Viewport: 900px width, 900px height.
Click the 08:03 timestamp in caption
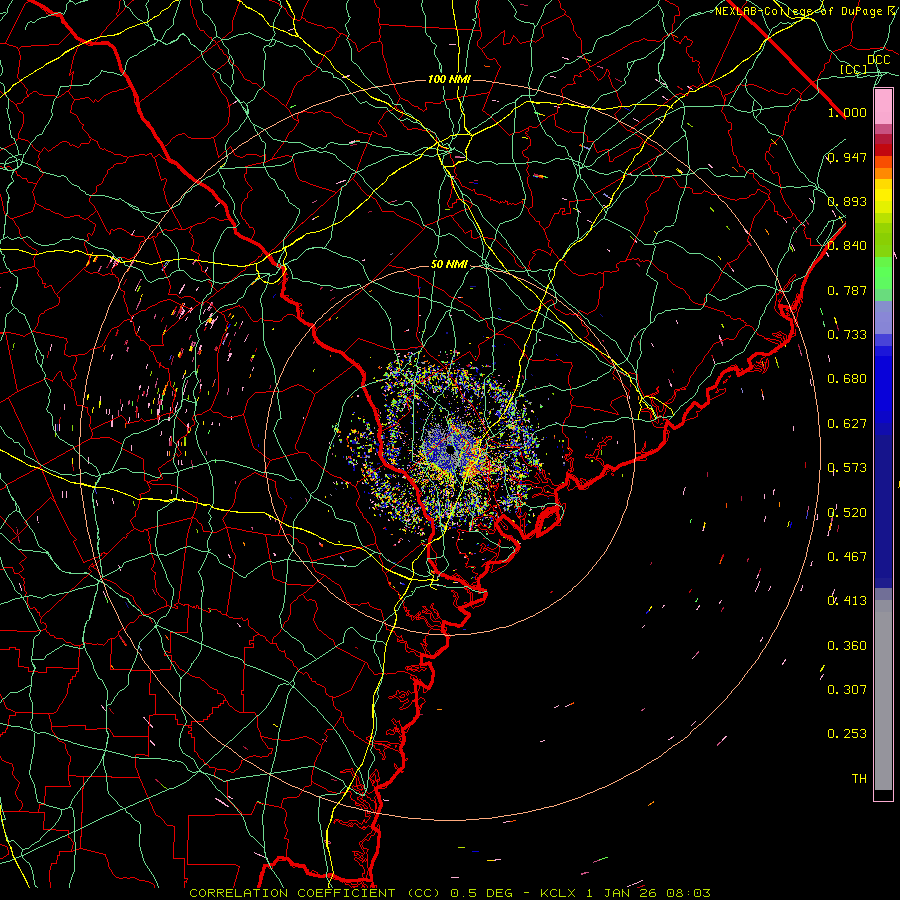689,893
